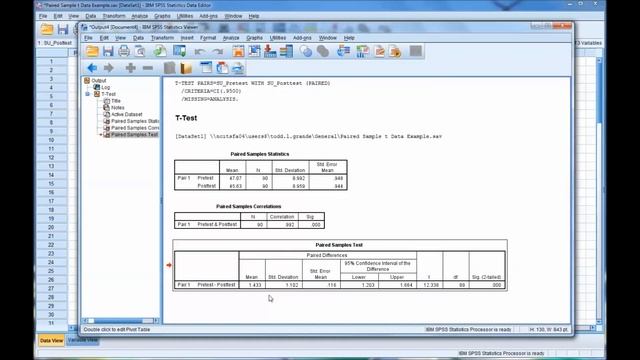Click the Go to Case icon
The image size is (640, 360).
[254, 51]
